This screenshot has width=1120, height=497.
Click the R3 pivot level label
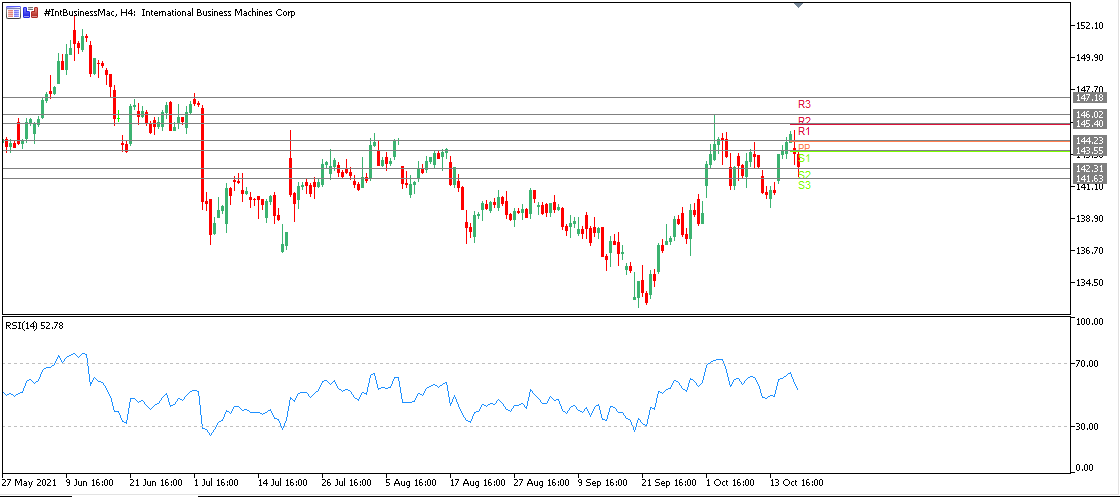point(804,104)
